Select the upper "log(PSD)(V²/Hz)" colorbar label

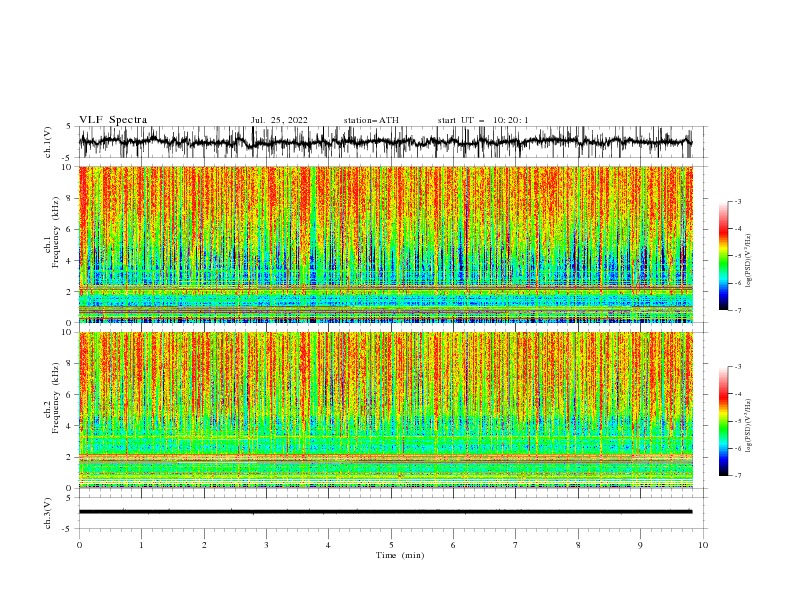748,260
